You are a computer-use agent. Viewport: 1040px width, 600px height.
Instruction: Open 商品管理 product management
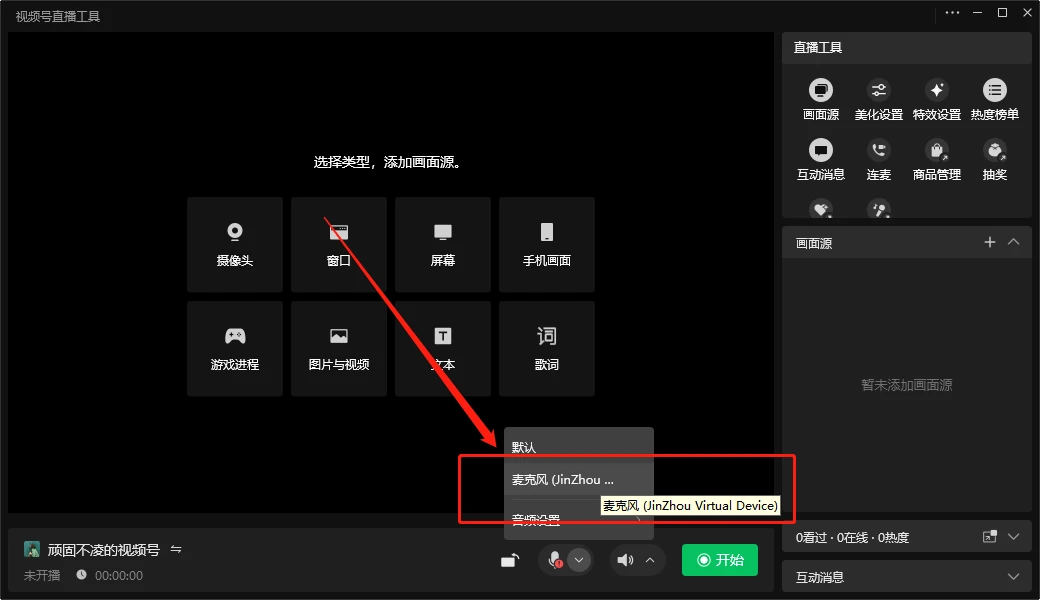(935, 158)
